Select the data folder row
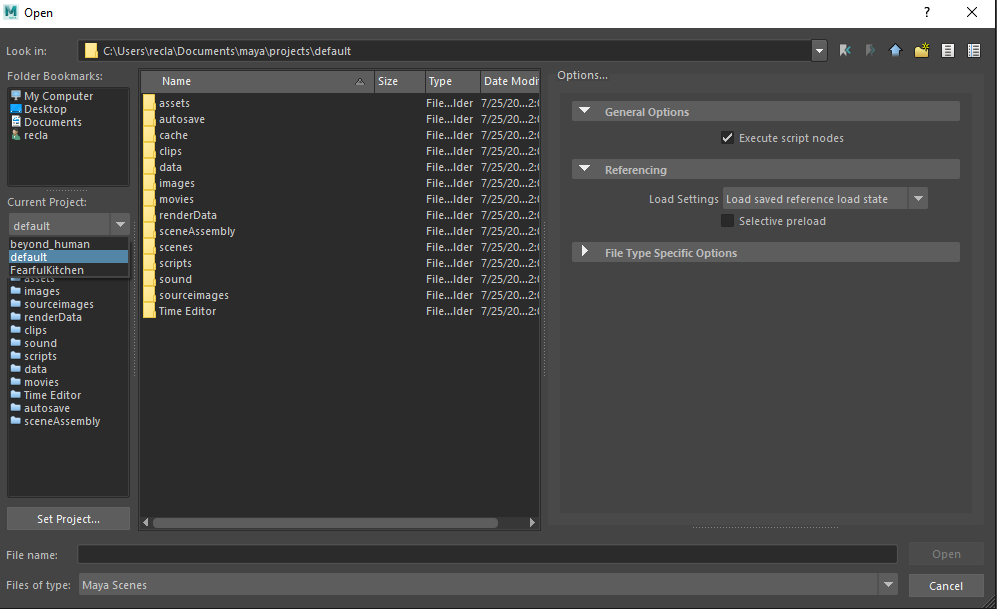The image size is (997, 609). click(340, 167)
